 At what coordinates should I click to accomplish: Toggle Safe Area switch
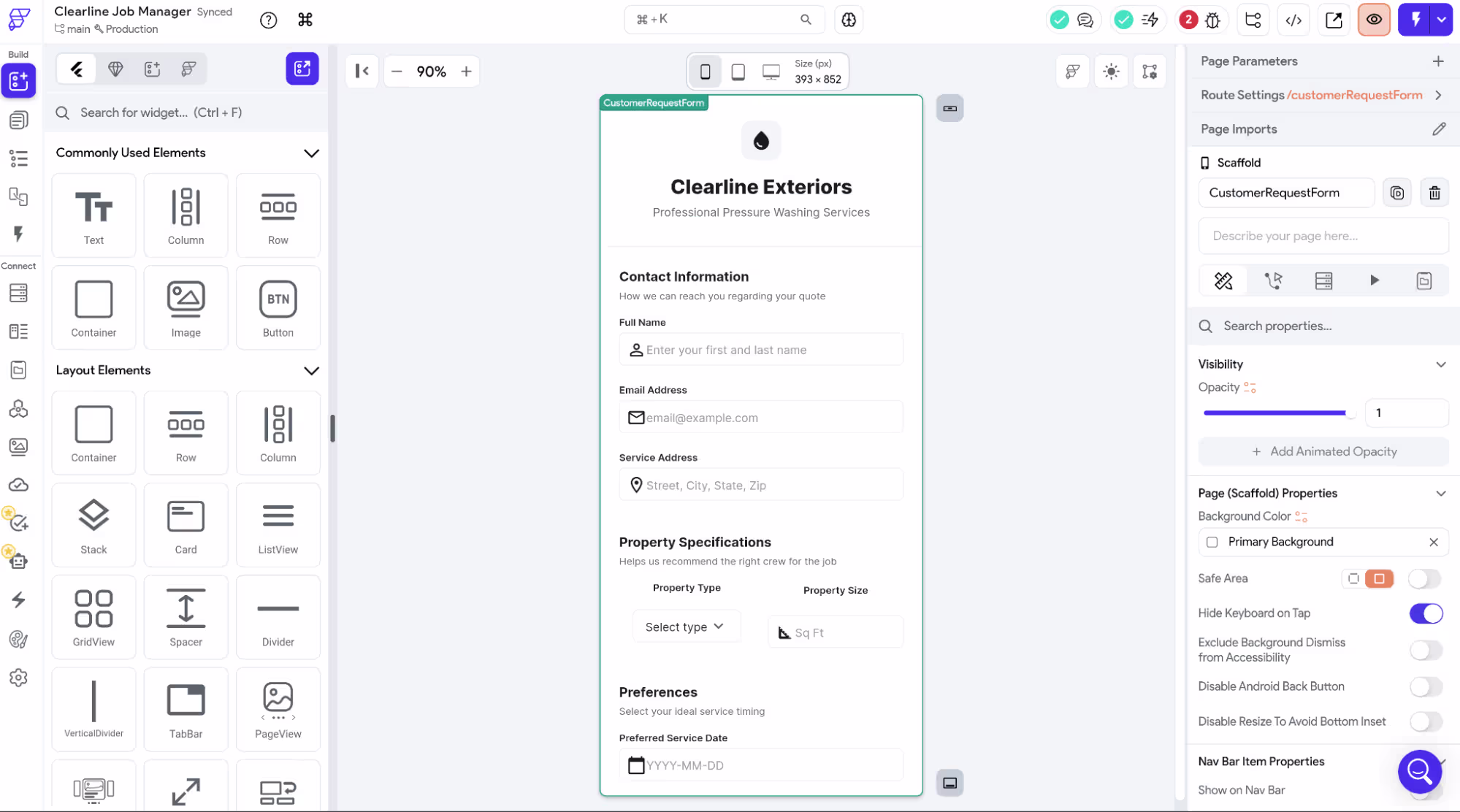coord(1425,579)
